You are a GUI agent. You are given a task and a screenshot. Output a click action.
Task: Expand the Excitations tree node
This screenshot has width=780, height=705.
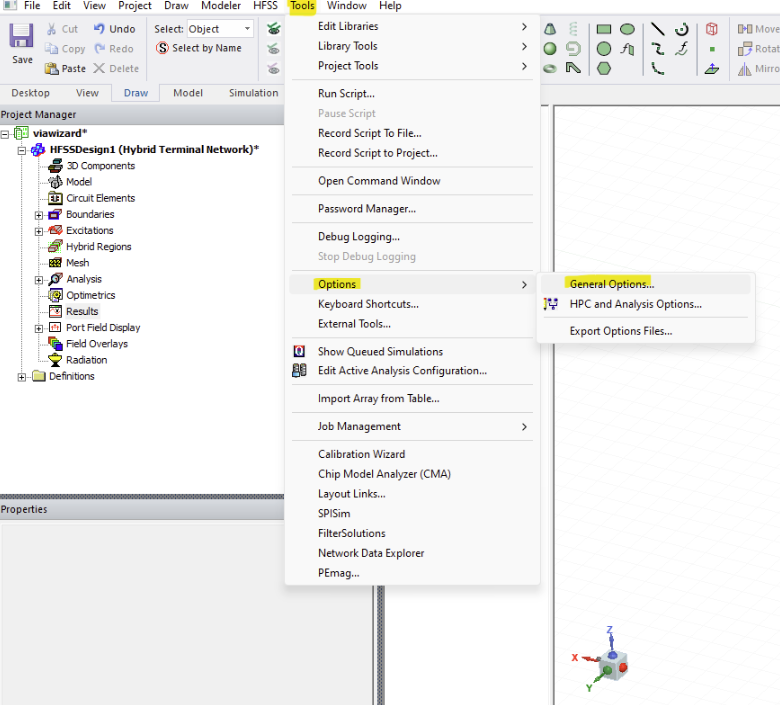coord(39,231)
